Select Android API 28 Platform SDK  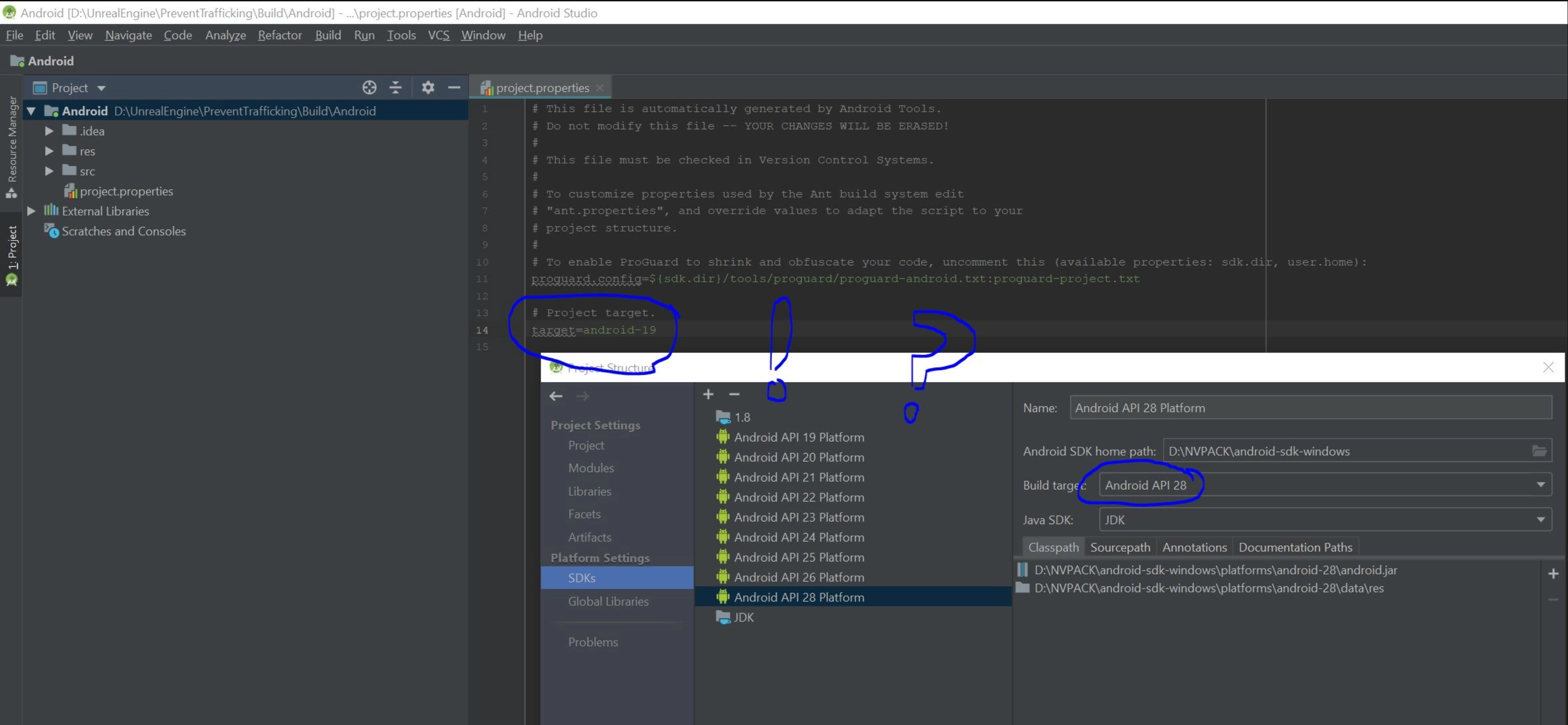[x=853, y=597]
